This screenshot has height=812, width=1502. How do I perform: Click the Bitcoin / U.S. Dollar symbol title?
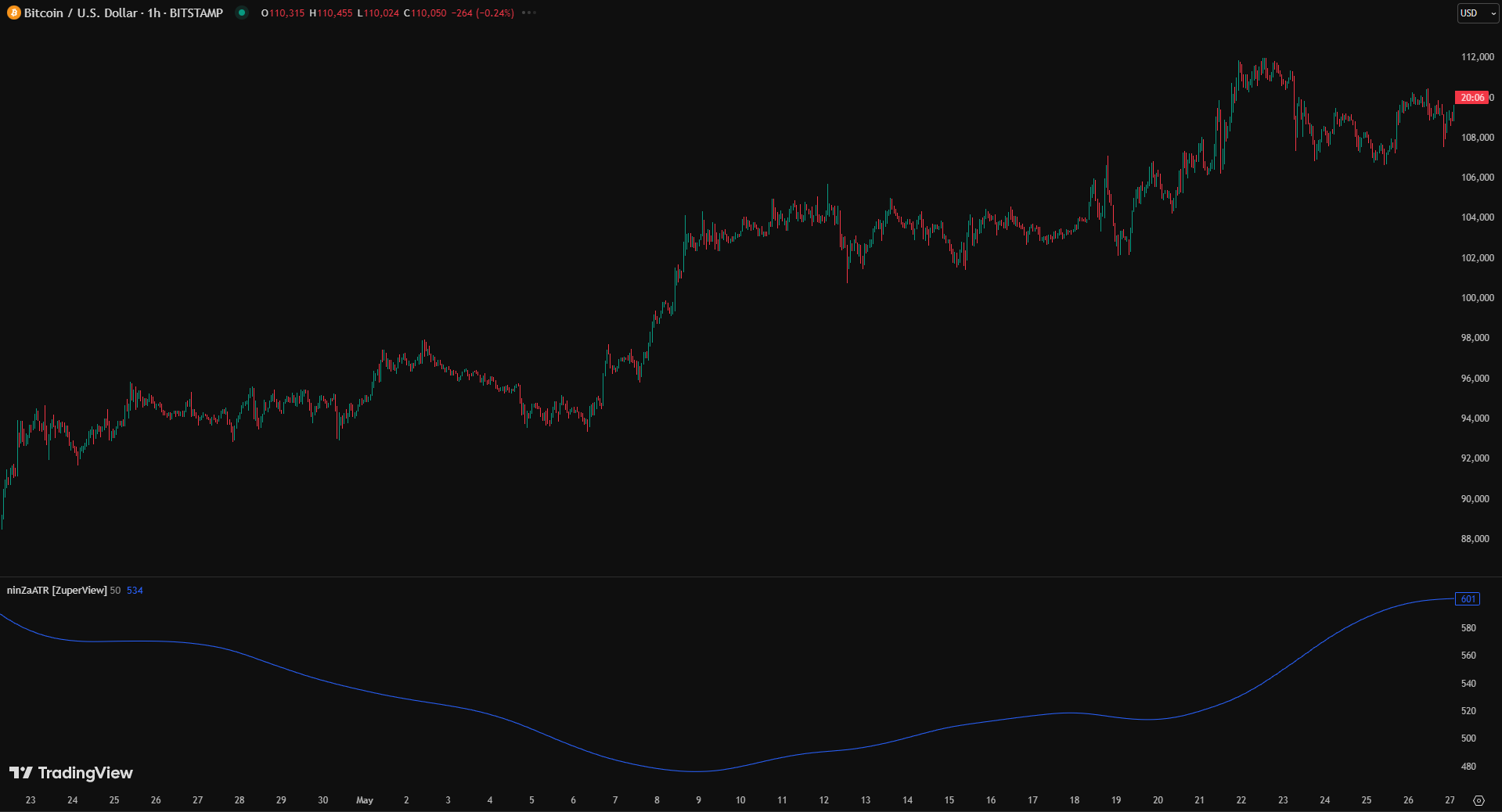pyautogui.click(x=123, y=13)
